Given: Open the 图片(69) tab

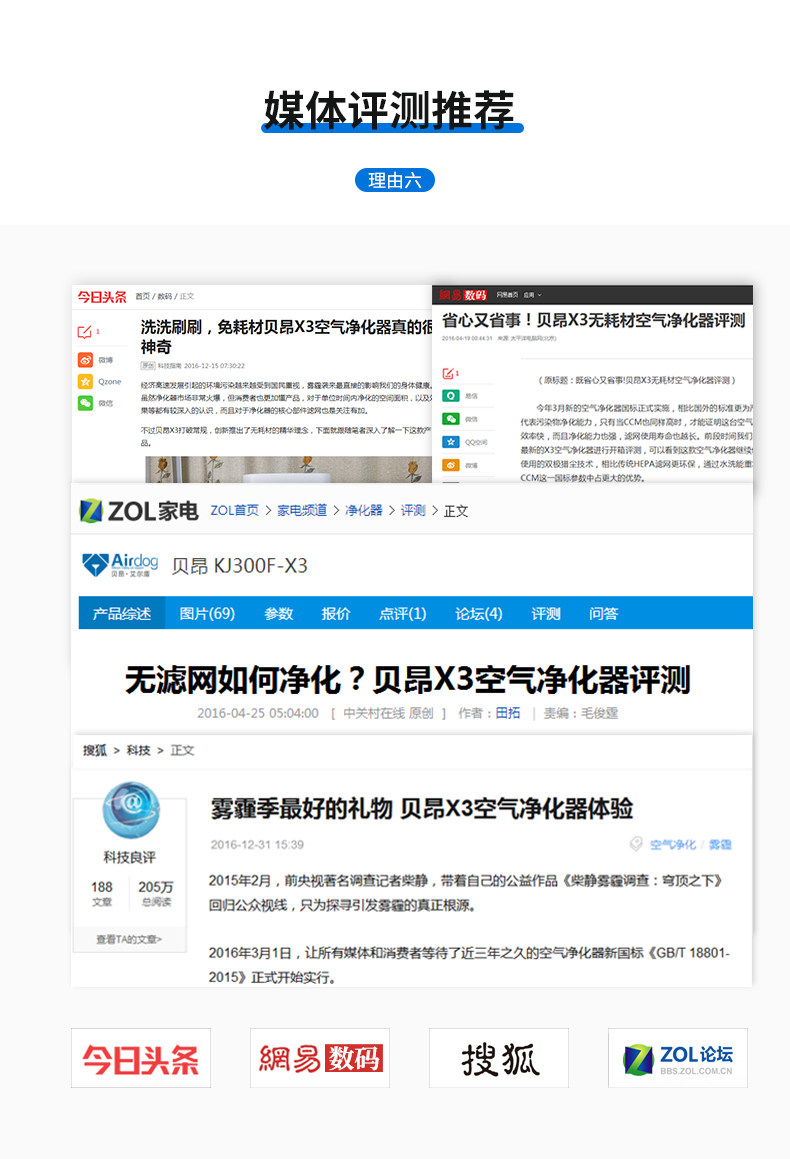Looking at the screenshot, I should pyautogui.click(x=207, y=613).
